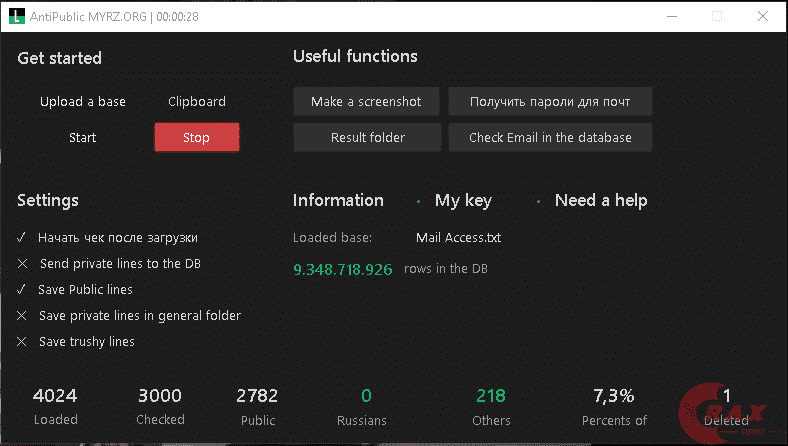Click the 2782 Public counter
Viewport: 788px width, 446px height.
click(x=257, y=396)
